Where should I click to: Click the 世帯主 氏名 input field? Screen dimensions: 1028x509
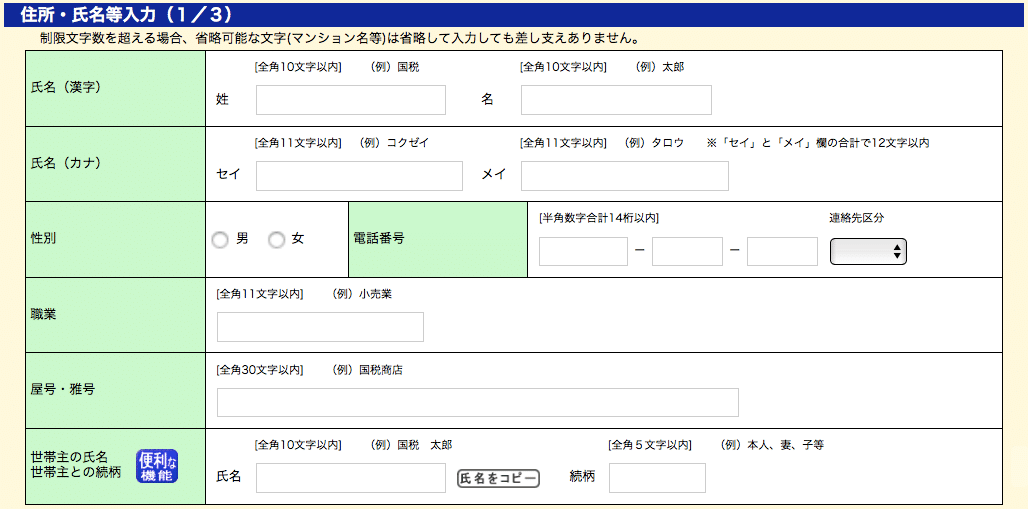(351, 478)
